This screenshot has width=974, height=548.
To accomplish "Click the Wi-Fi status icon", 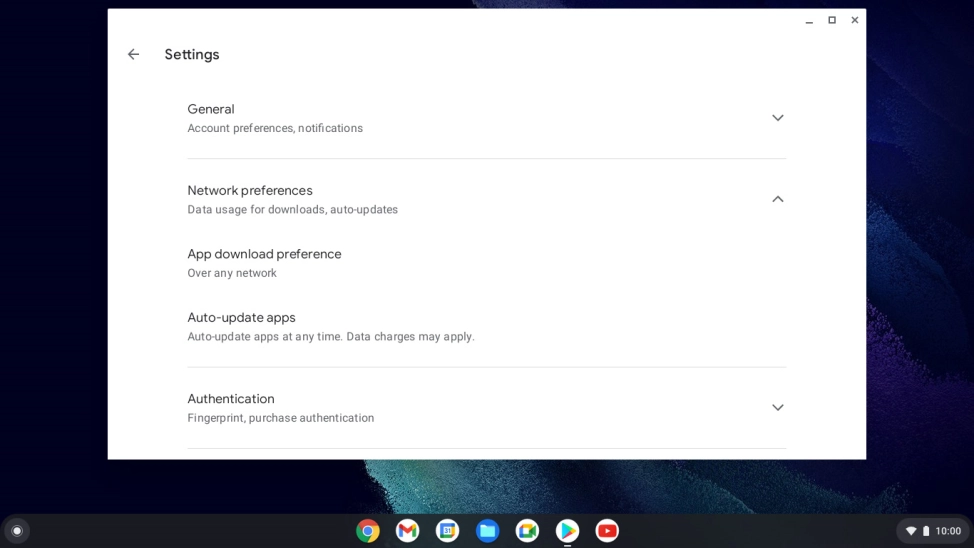I will pyautogui.click(x=911, y=531).
